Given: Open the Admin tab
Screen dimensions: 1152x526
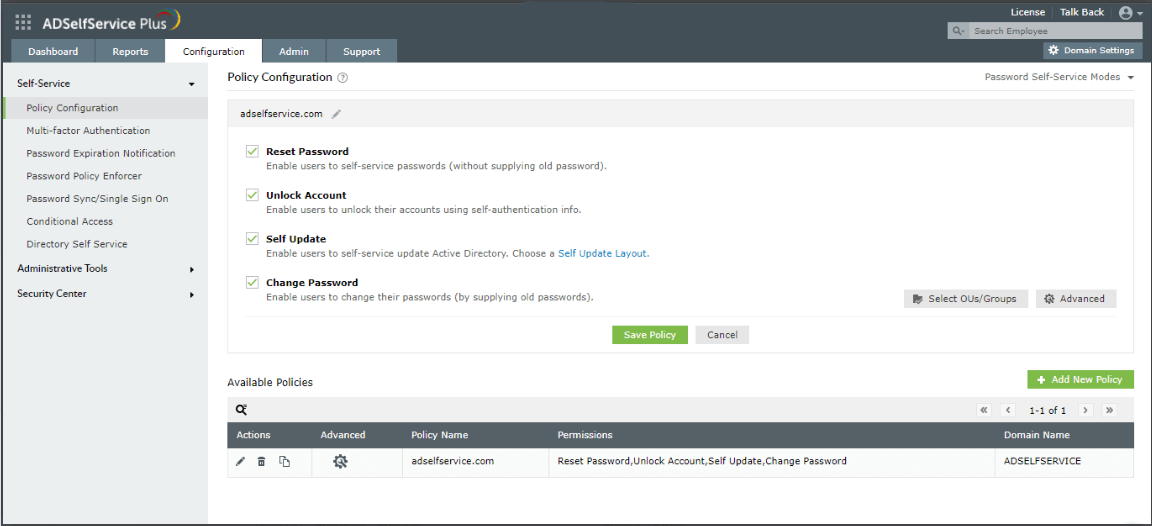Looking at the screenshot, I should [294, 52].
